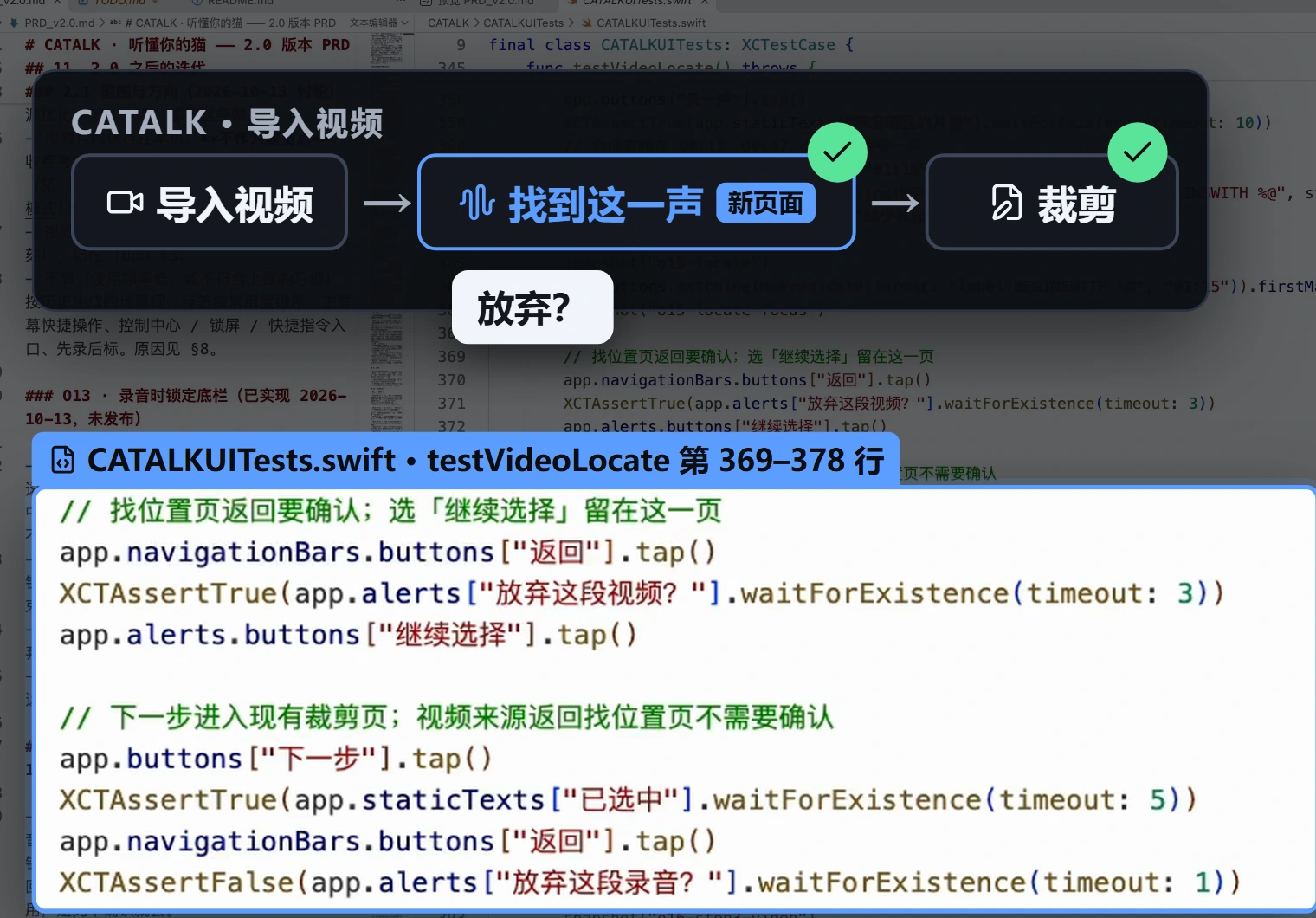Click the callout line tapping '继续选择'
Viewport: 1316px width, 918px height.
[x=348, y=635]
